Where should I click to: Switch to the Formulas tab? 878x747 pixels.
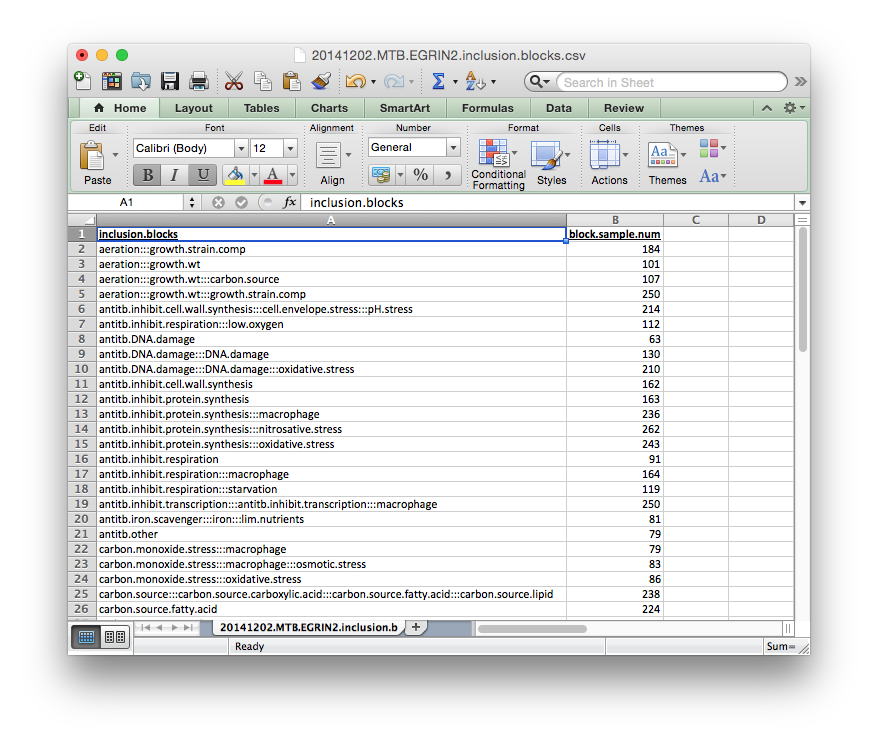(x=487, y=108)
